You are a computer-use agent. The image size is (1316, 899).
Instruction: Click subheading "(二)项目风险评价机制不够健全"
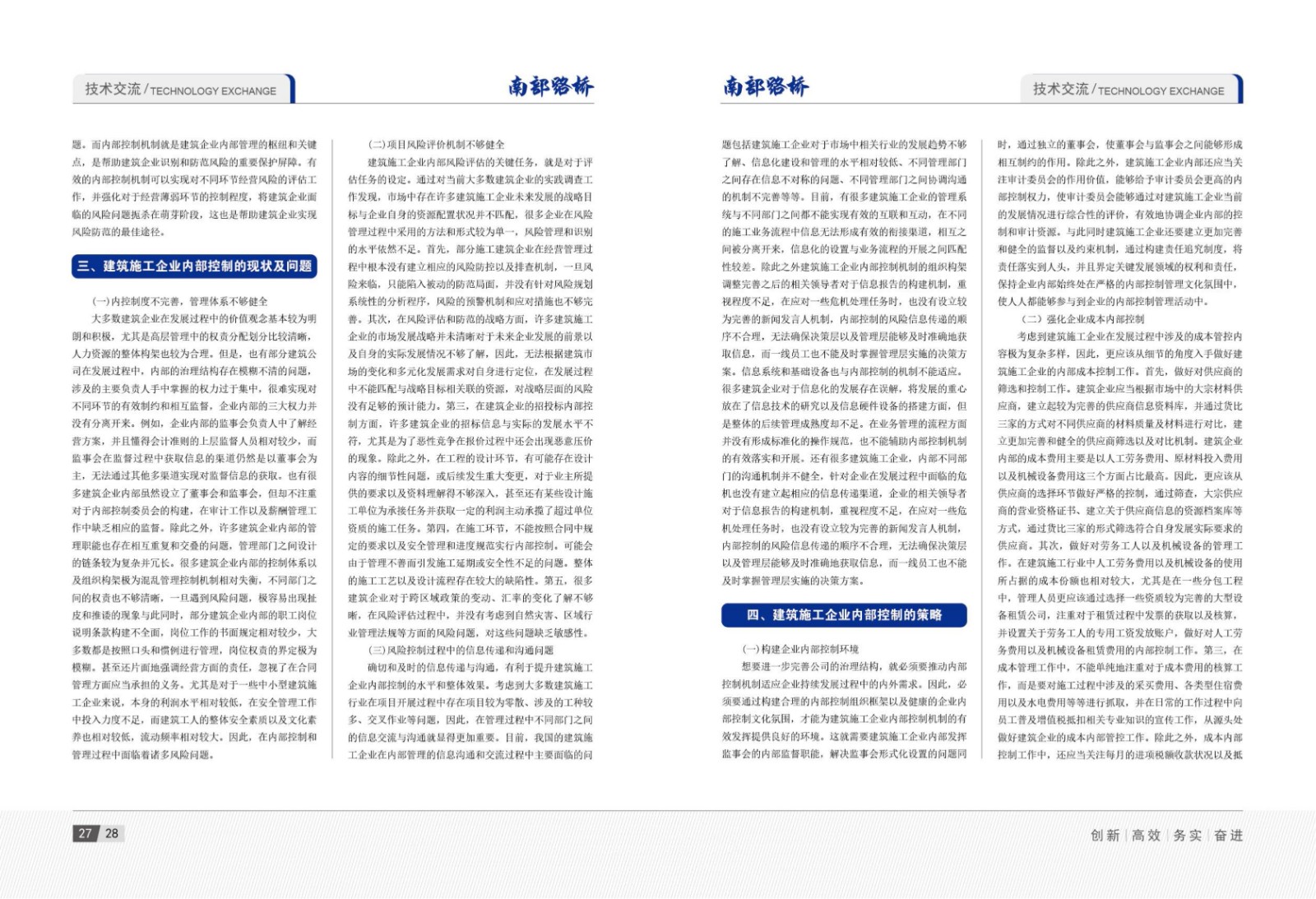point(436,145)
